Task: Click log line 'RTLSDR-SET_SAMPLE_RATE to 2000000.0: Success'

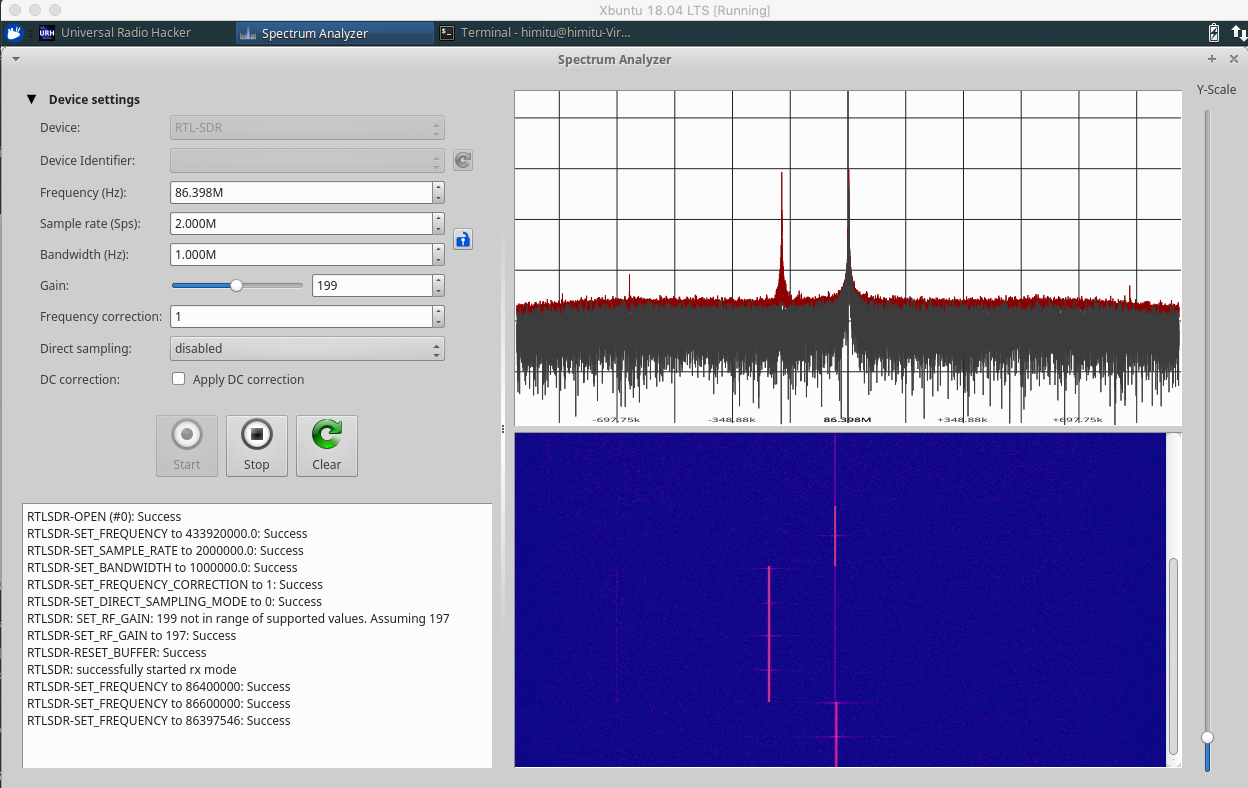Action: click(165, 551)
